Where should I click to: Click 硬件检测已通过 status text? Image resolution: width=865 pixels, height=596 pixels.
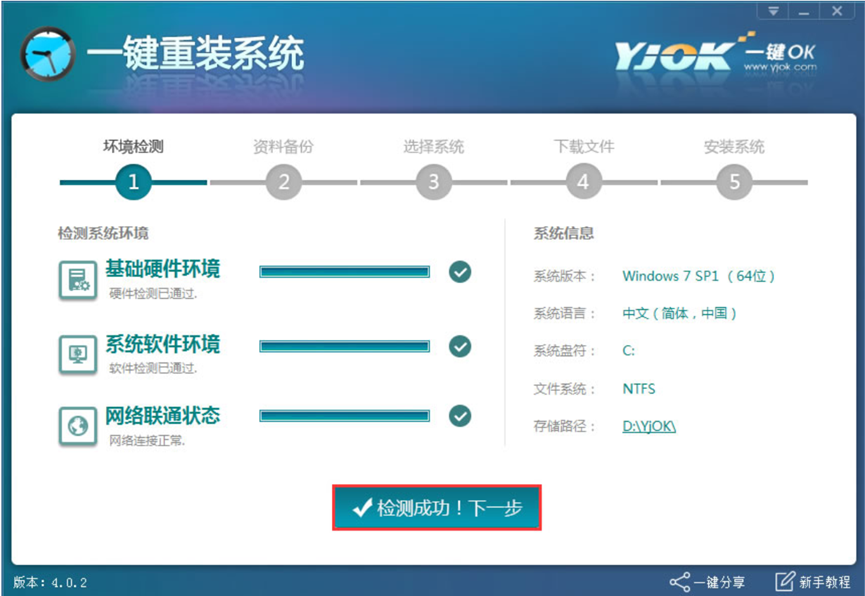[x=153, y=294]
